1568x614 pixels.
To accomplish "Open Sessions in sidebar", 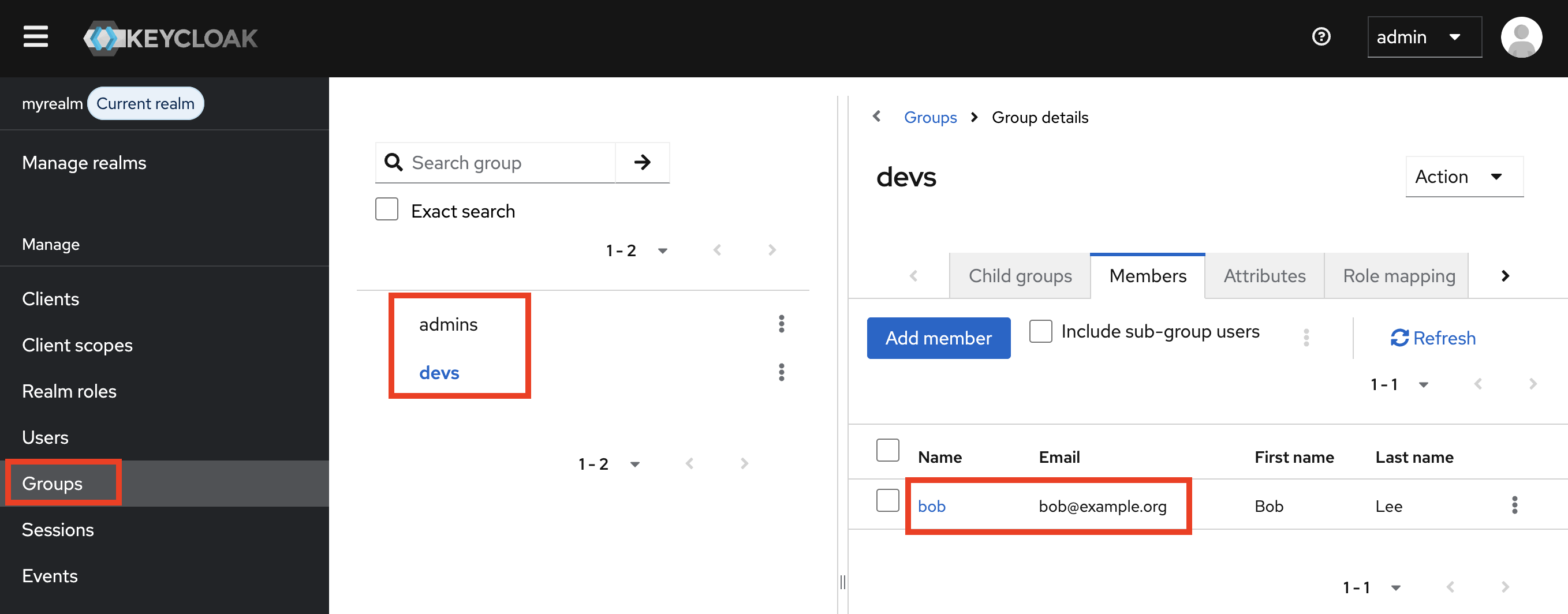I will click(x=165, y=529).
